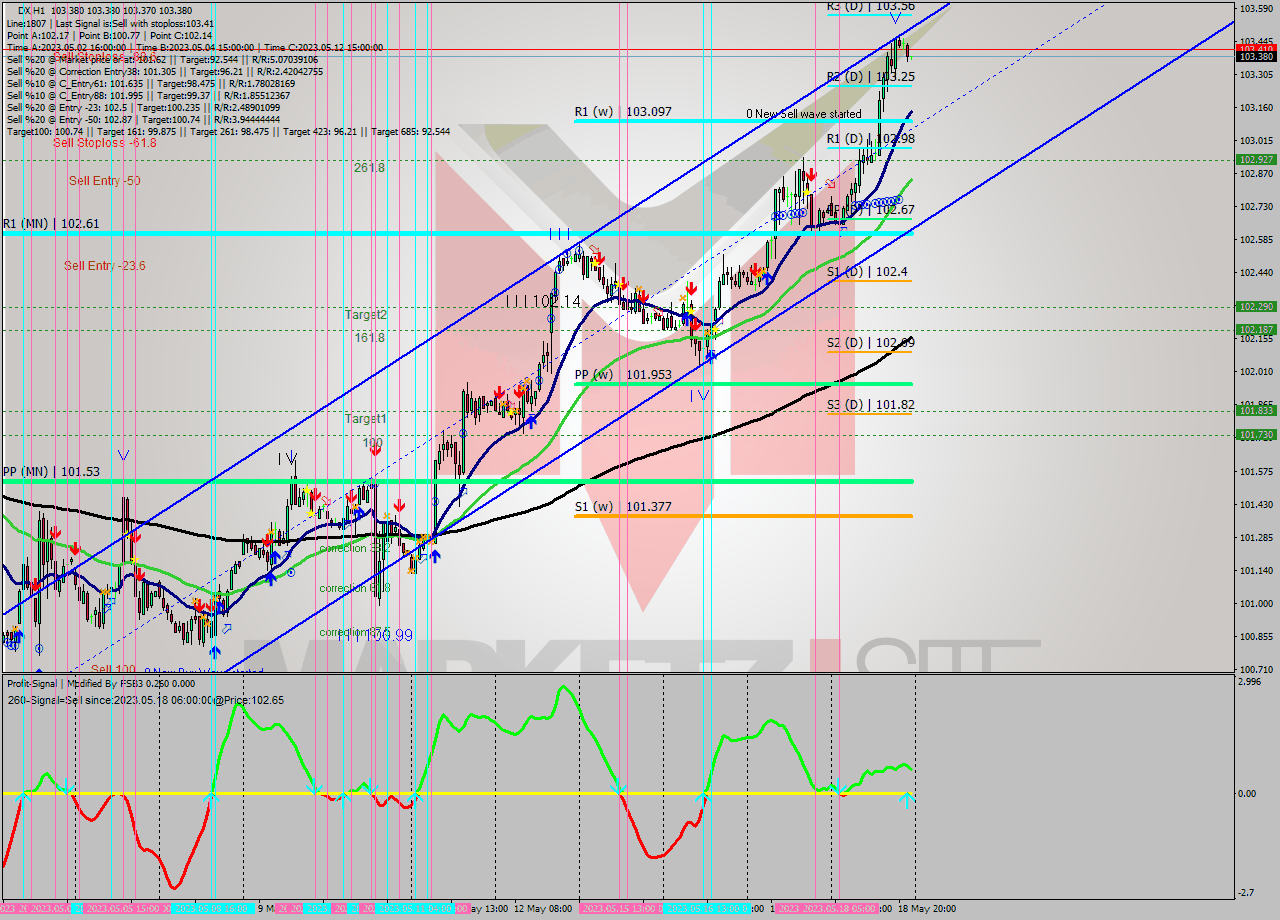Click the 'Line:1807 | Last Signal is:Sell' info line
1280x920 pixels.
click(x=111, y=23)
